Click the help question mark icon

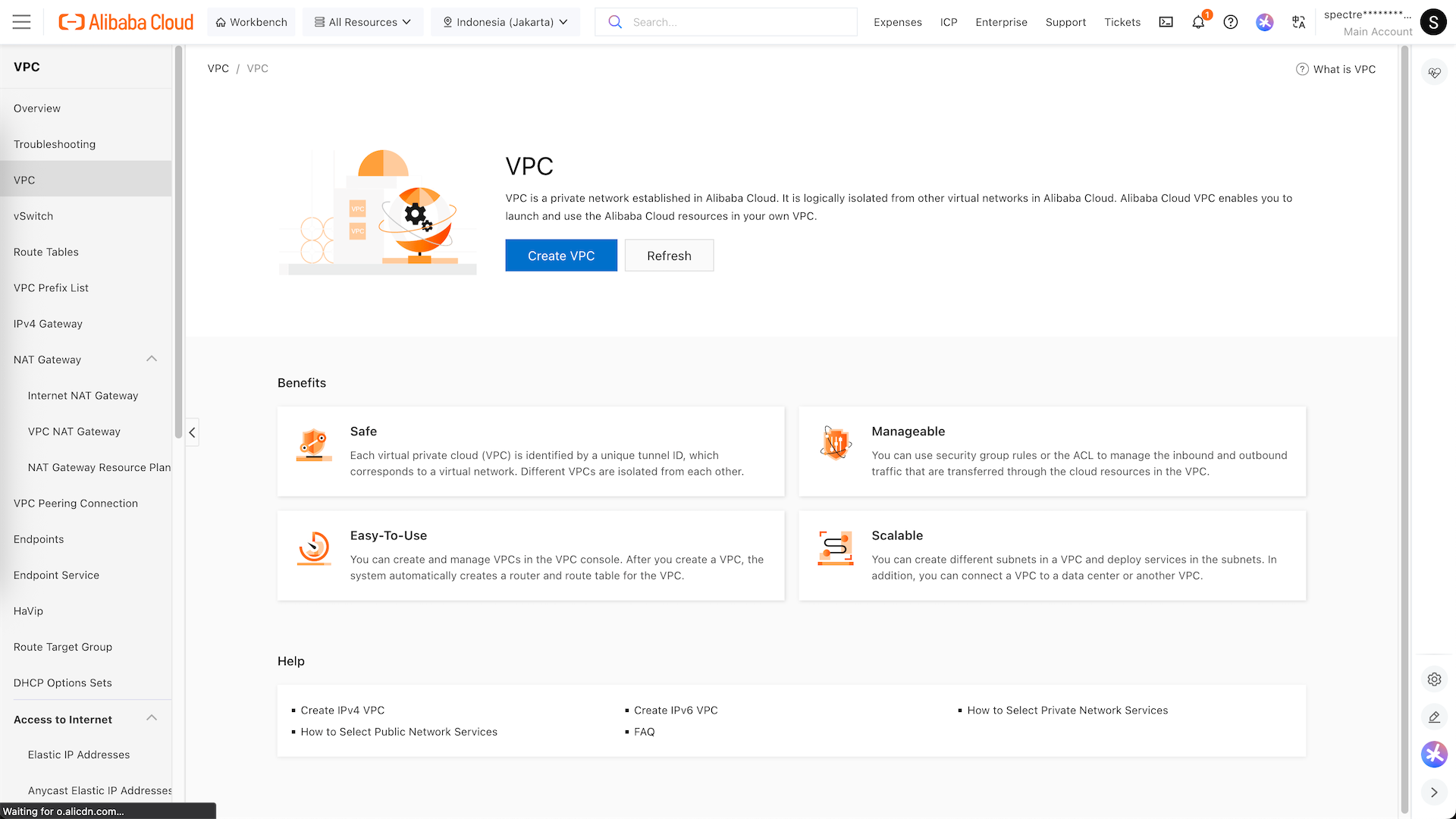[x=1231, y=22]
